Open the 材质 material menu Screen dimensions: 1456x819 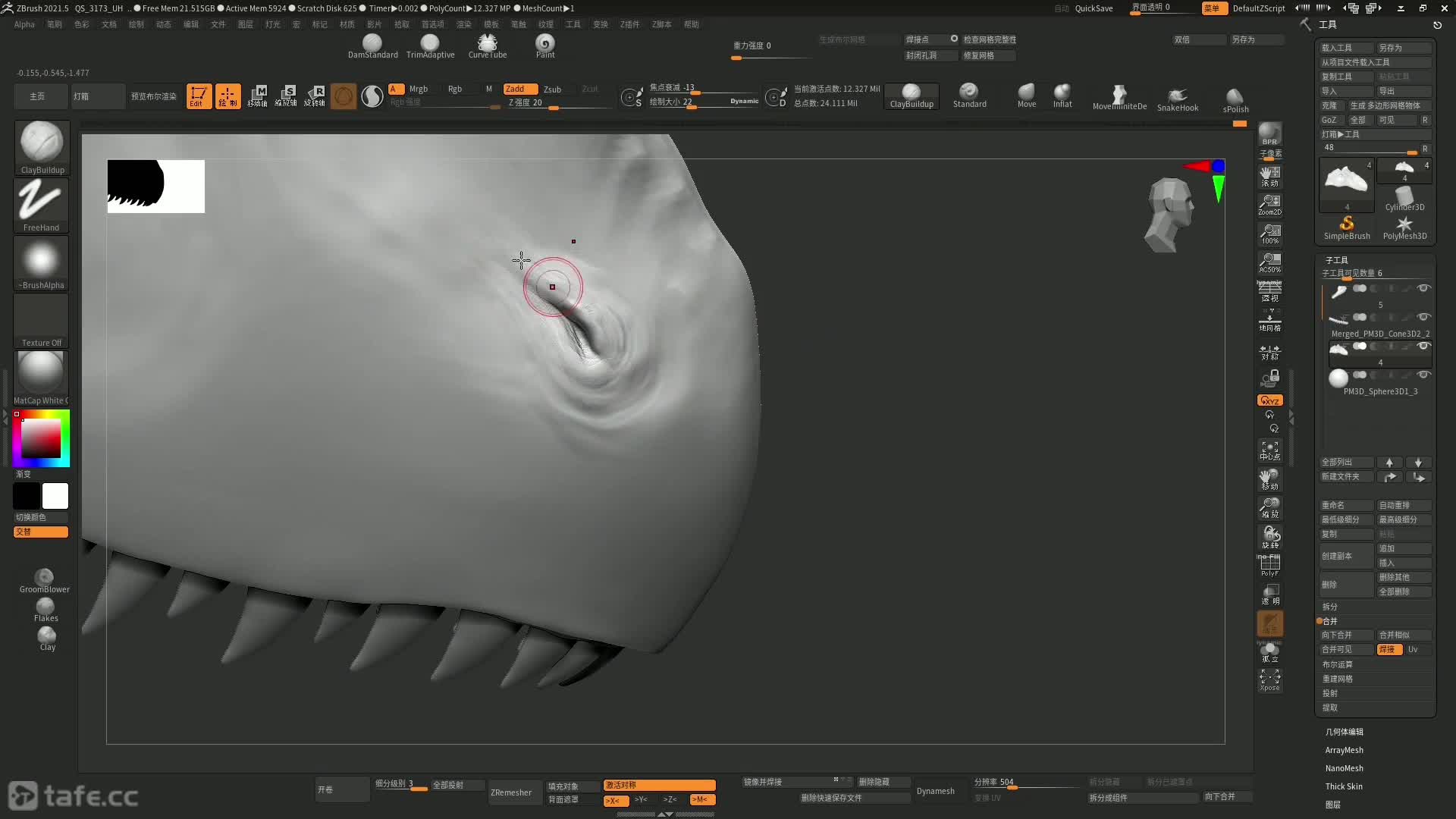[x=347, y=24]
